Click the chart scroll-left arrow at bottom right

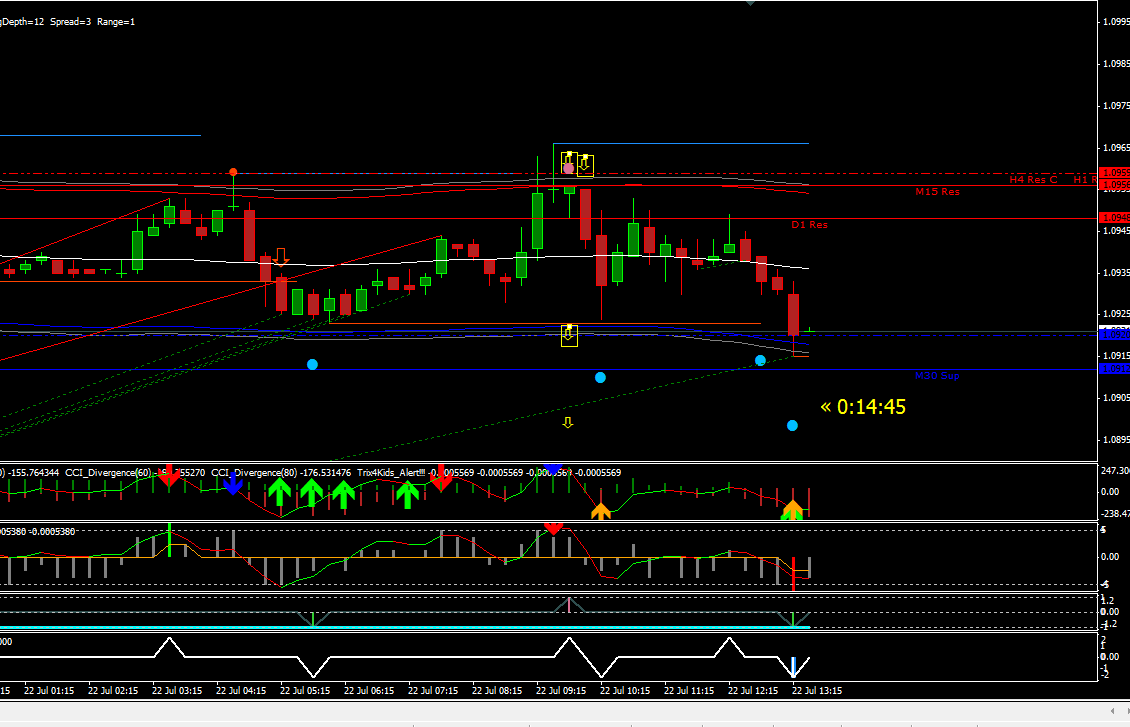pyautogui.click(x=1112, y=711)
